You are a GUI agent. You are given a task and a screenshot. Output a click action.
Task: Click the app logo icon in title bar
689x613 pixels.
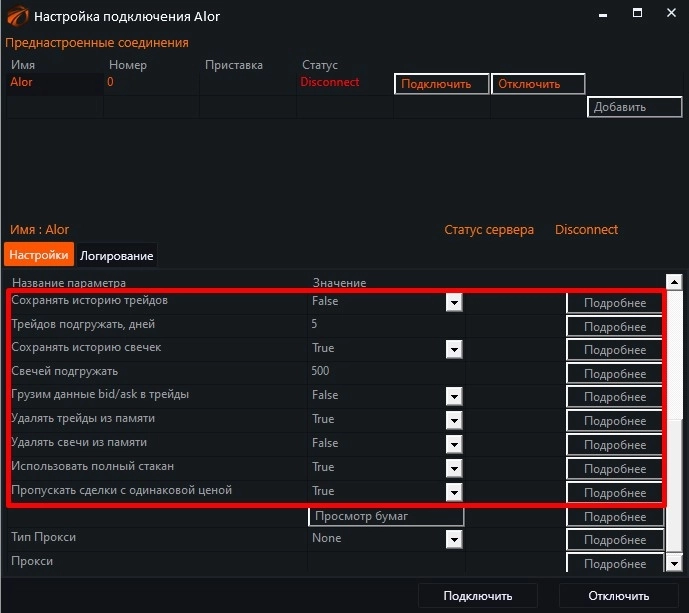point(17,16)
